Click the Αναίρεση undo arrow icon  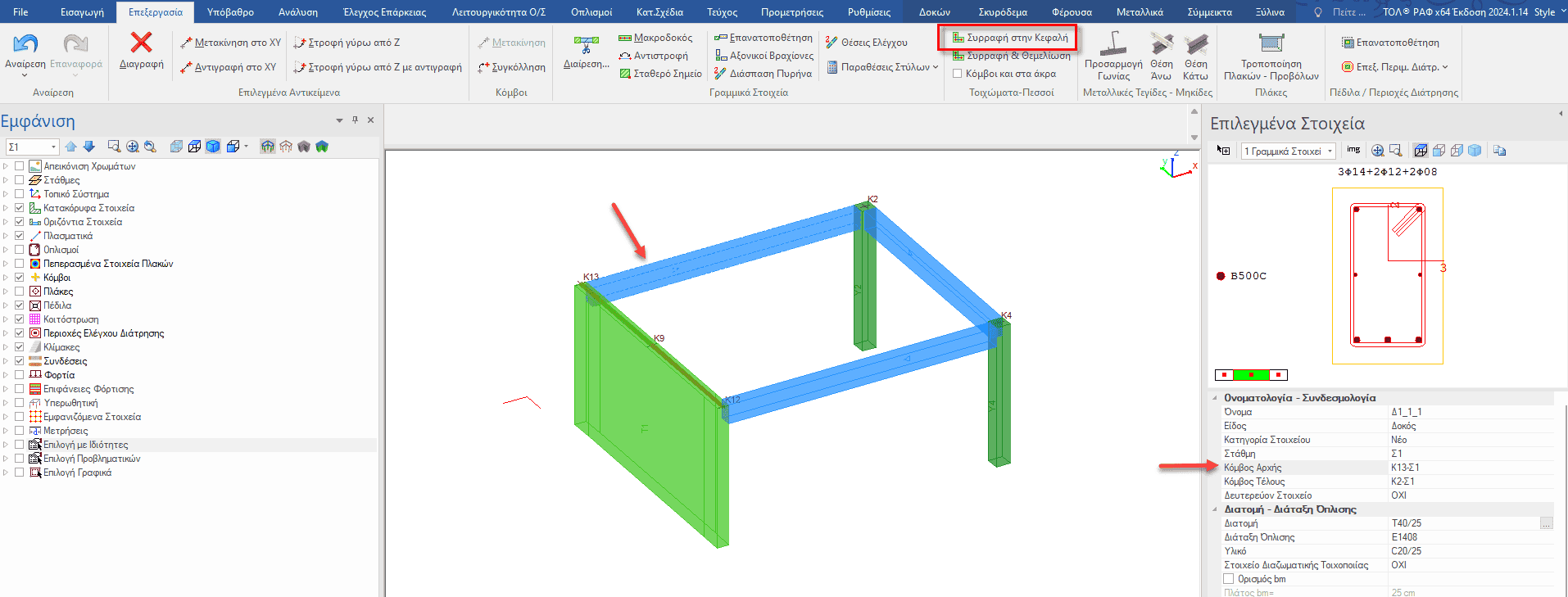pos(25,43)
